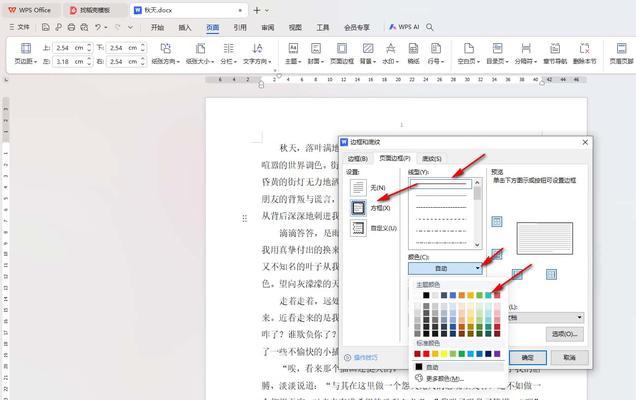Switch to the 开始 ribbon tab
The height and width of the screenshot is (400, 636).
[157, 27]
